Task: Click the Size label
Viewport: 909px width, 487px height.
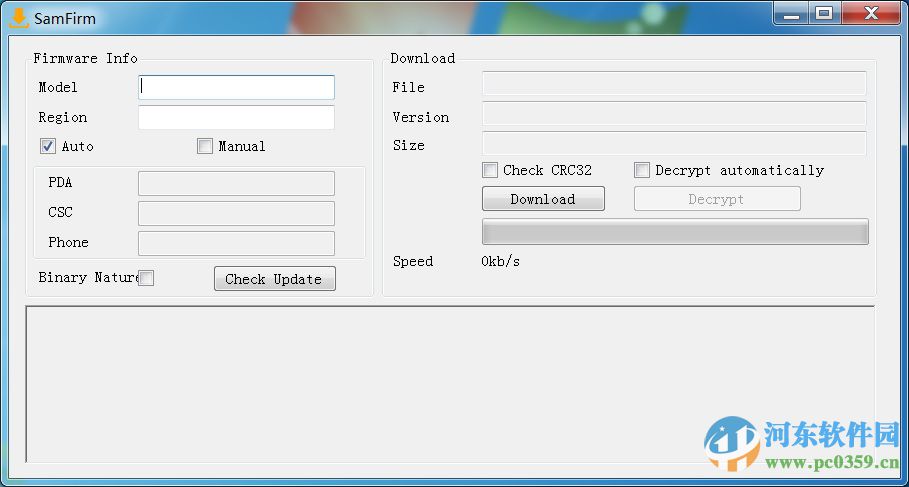Action: click(408, 146)
